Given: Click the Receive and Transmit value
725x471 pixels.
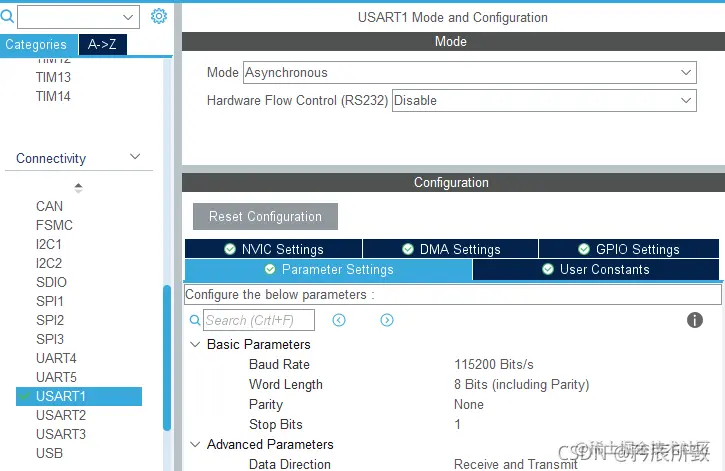Looking at the screenshot, I should point(516,464).
